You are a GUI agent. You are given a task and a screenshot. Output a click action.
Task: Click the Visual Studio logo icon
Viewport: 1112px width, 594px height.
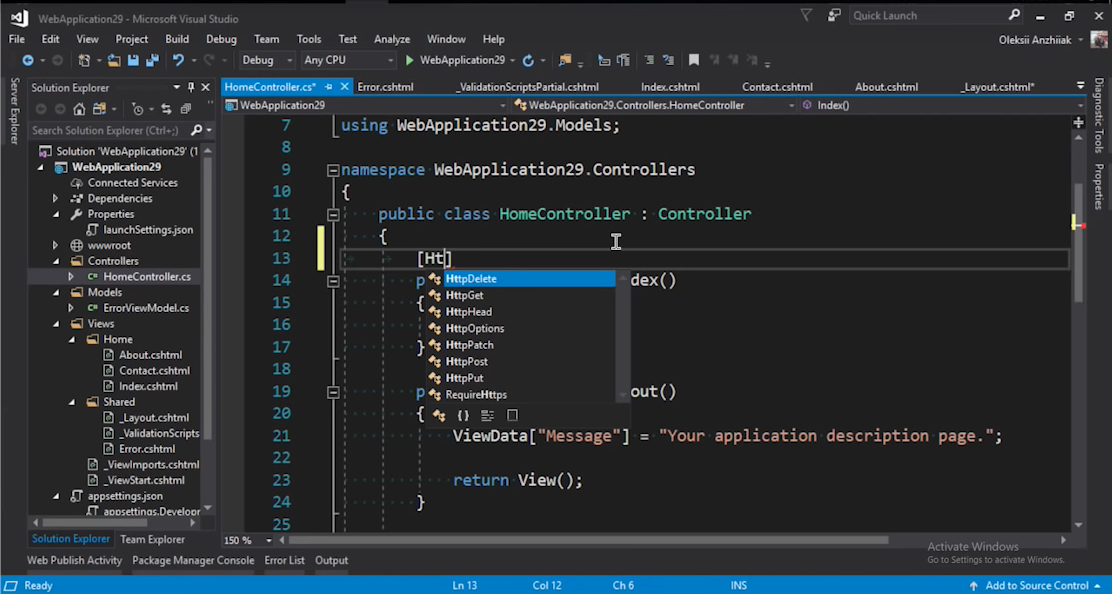[x=19, y=18]
